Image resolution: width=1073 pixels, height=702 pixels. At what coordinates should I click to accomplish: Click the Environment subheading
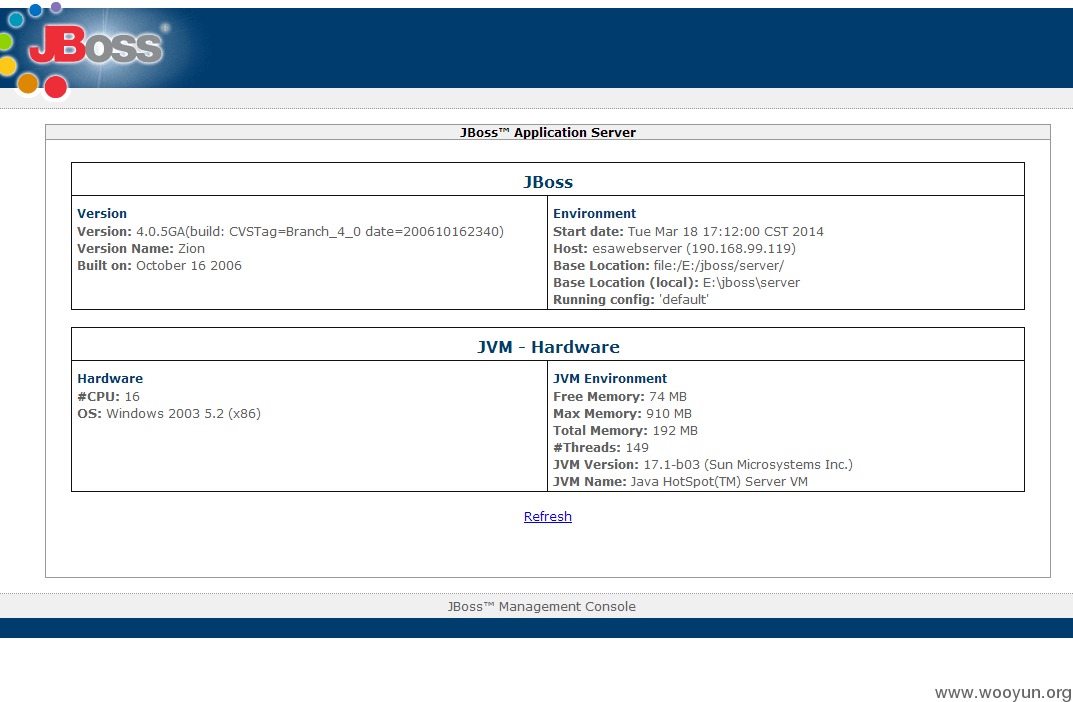[x=595, y=213]
